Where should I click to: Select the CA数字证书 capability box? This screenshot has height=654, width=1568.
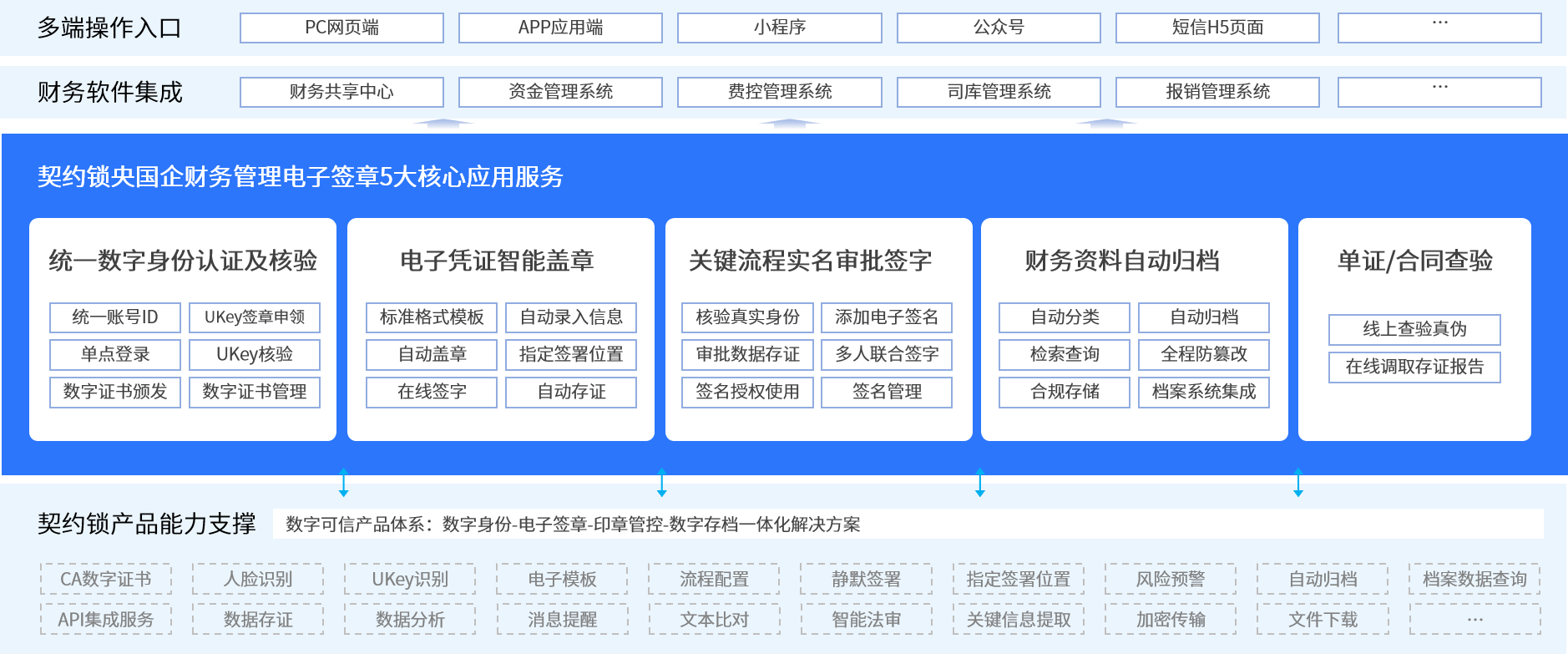pyautogui.click(x=106, y=579)
